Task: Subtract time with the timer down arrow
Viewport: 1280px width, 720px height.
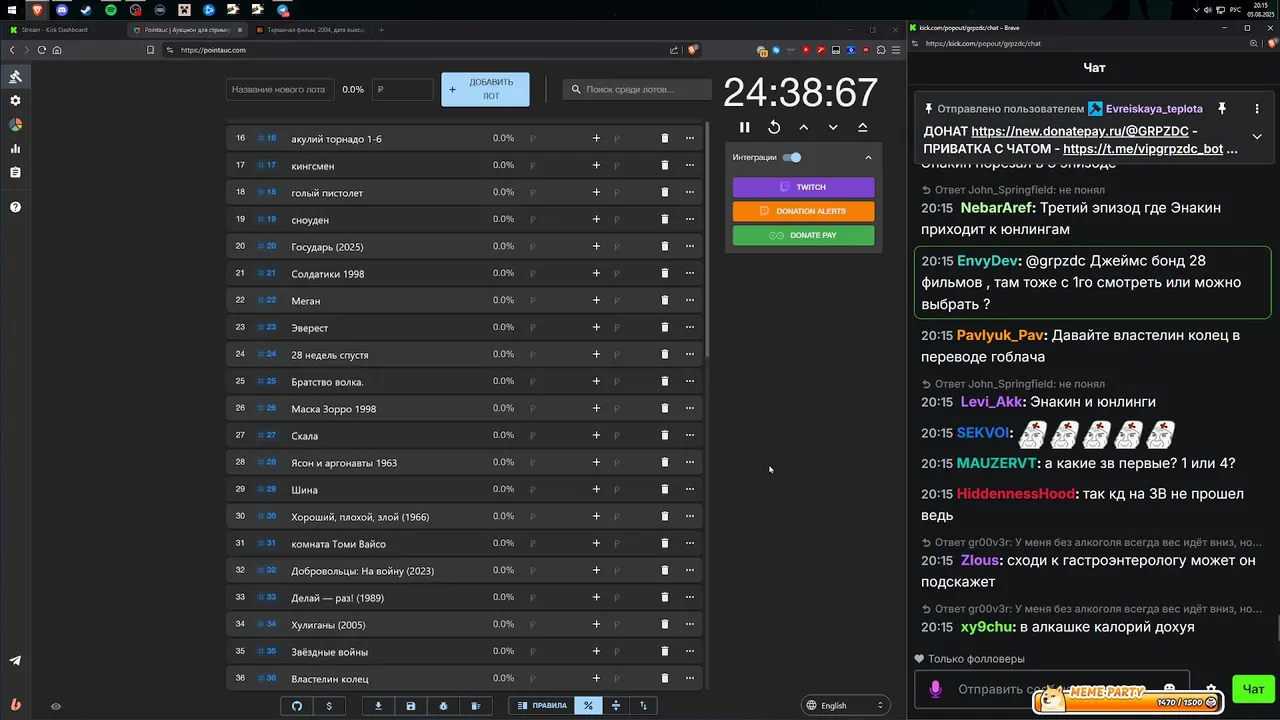Action: [x=833, y=127]
